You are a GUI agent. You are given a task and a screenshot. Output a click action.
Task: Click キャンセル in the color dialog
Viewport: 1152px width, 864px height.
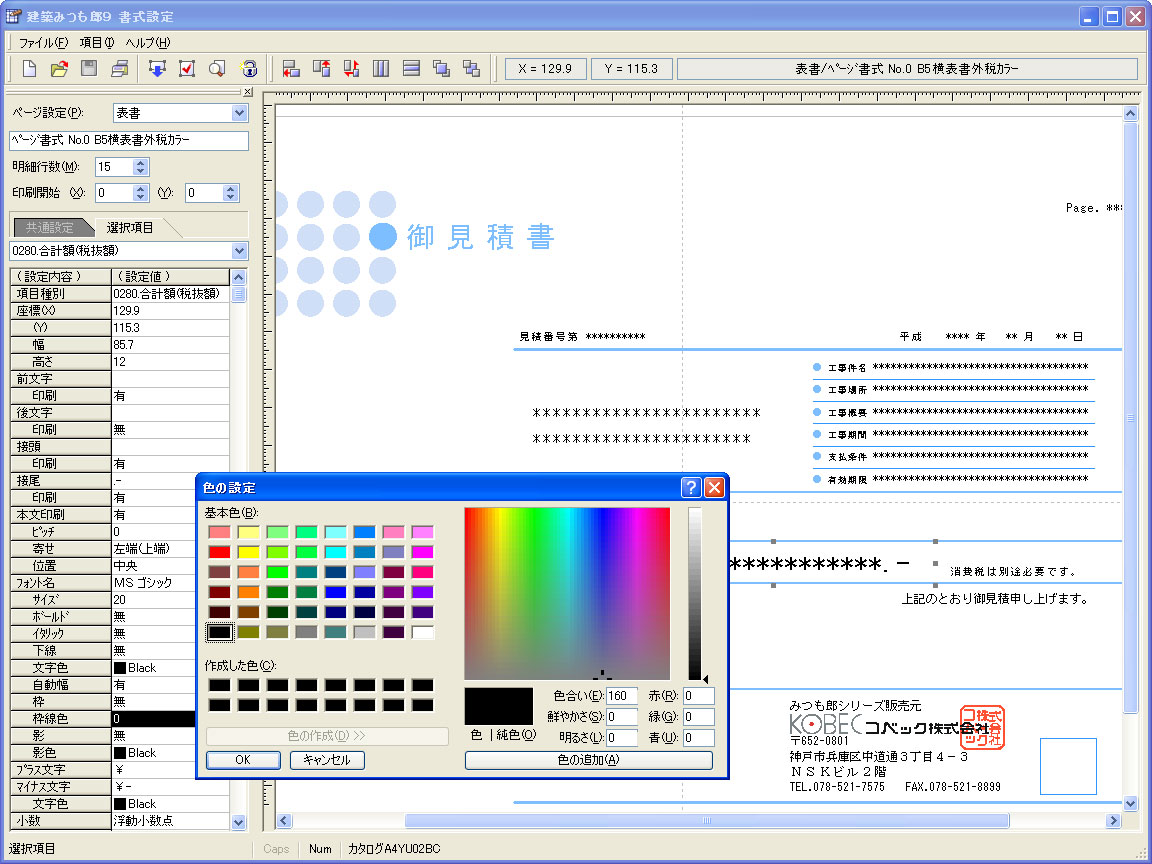[x=327, y=760]
